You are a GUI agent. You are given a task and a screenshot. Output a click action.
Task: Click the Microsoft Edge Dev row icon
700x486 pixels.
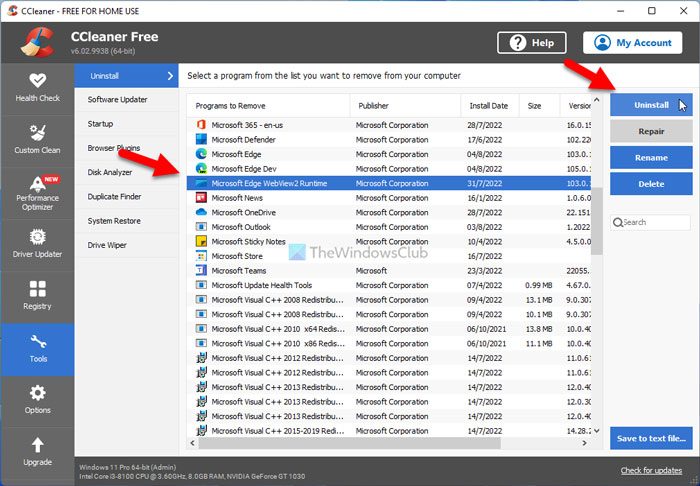point(201,168)
